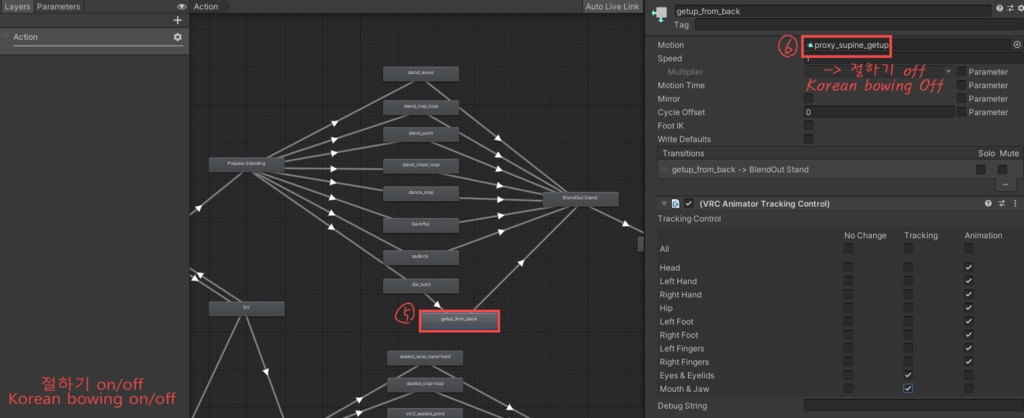Uncheck Mouth & Jaw Tracking checkbox

click(908, 389)
